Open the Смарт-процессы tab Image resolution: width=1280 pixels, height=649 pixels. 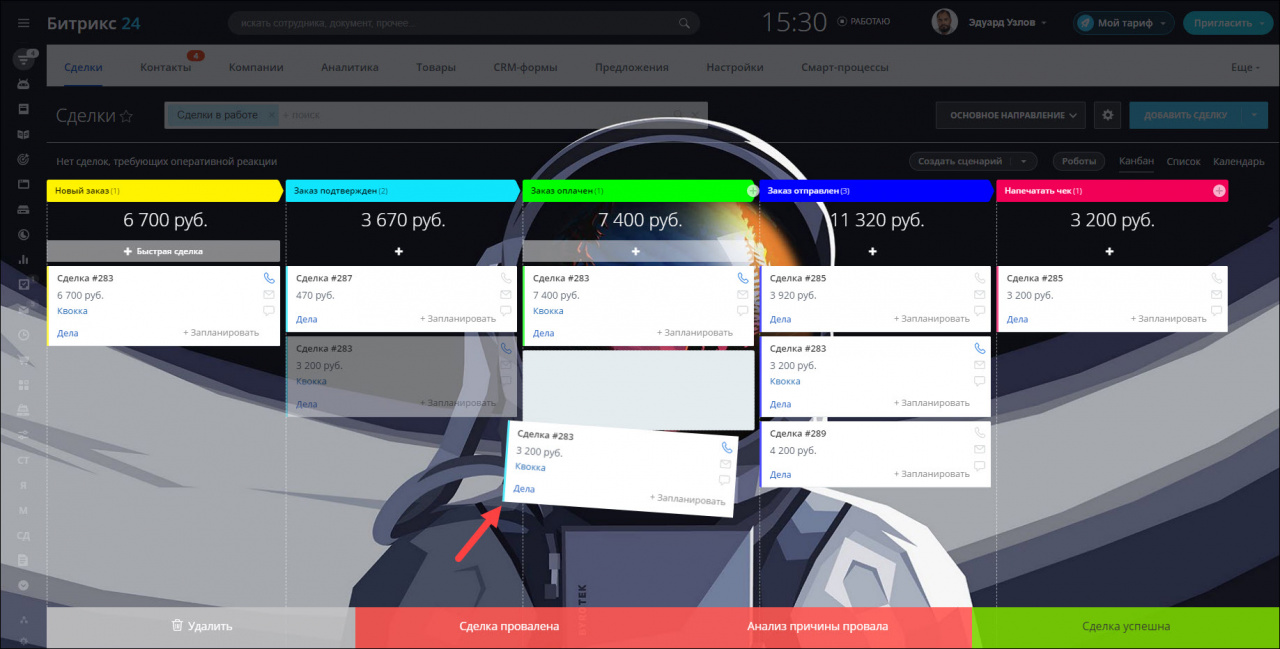(844, 68)
